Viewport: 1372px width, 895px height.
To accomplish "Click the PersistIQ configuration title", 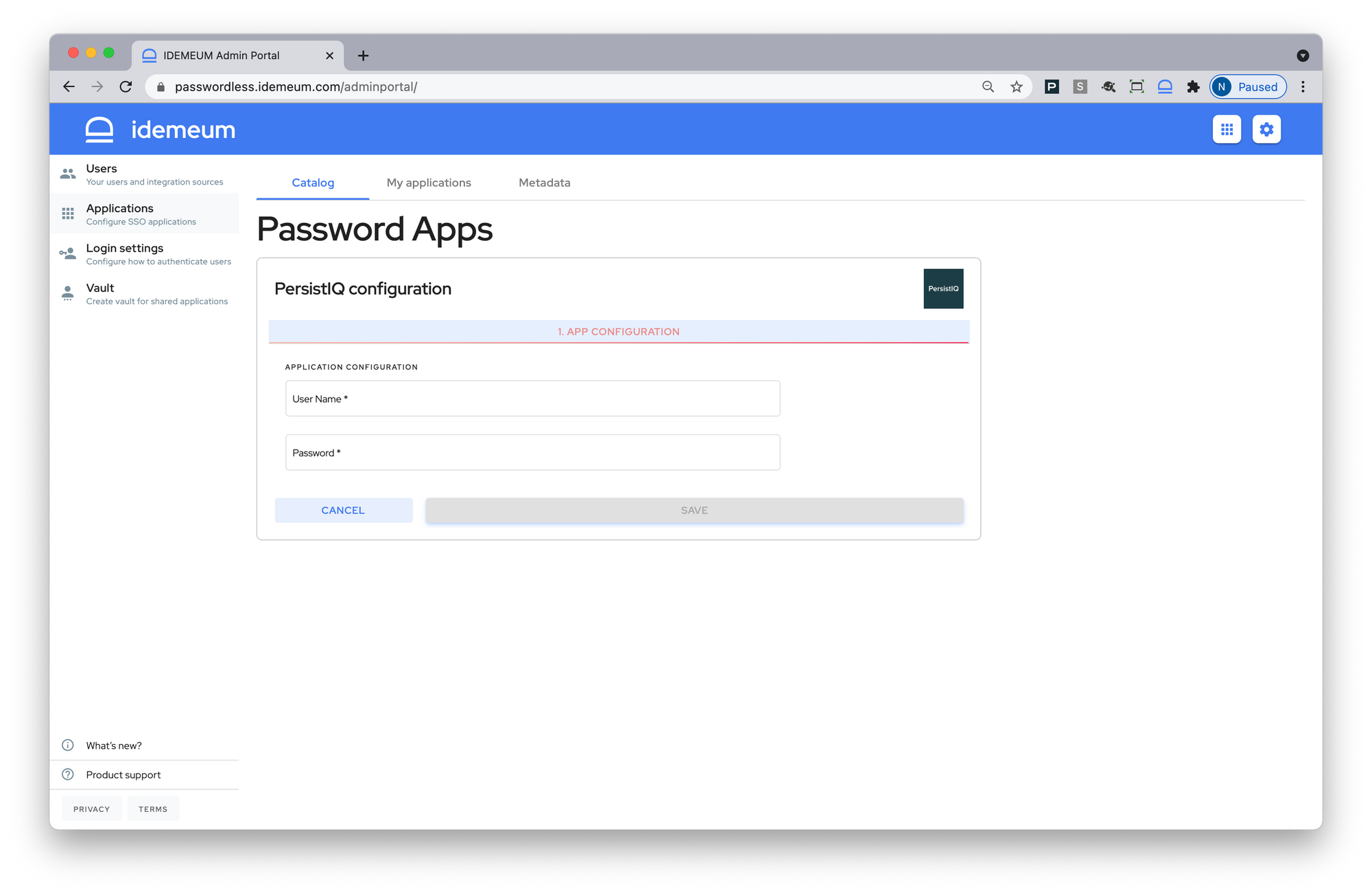I will point(363,288).
